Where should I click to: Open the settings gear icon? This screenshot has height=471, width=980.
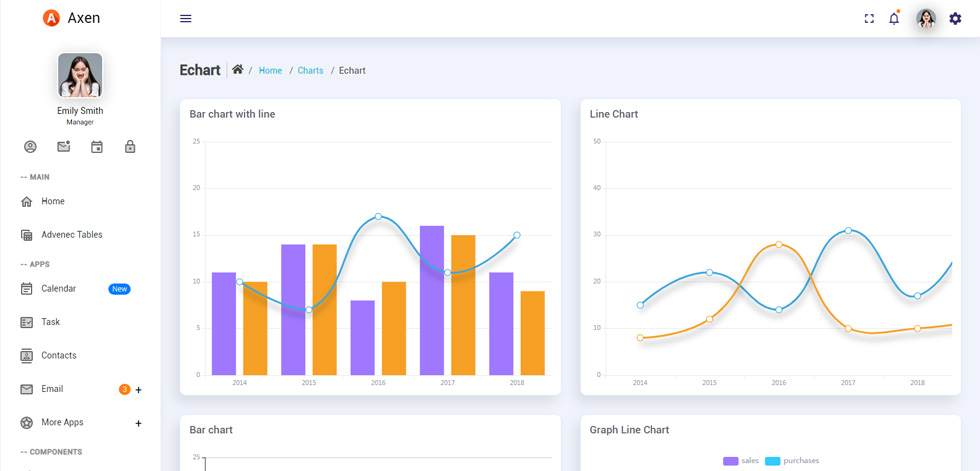coord(955,18)
